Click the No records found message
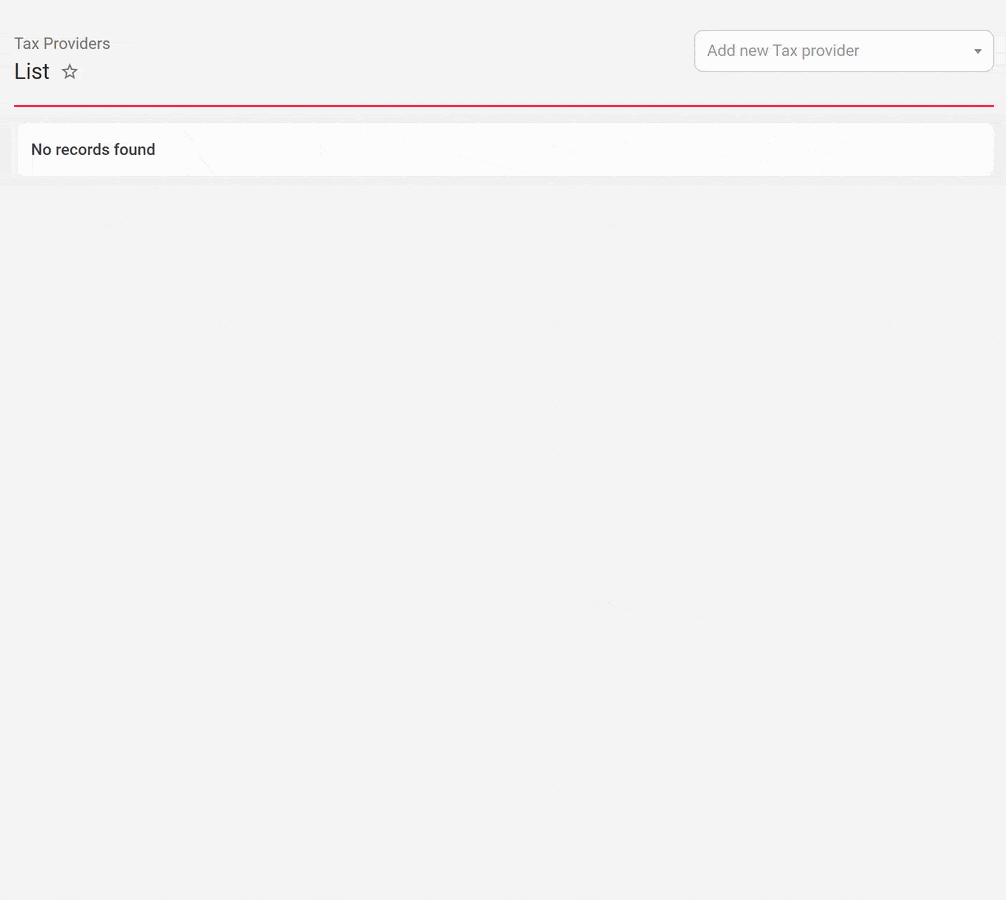1006x900 pixels. [93, 149]
